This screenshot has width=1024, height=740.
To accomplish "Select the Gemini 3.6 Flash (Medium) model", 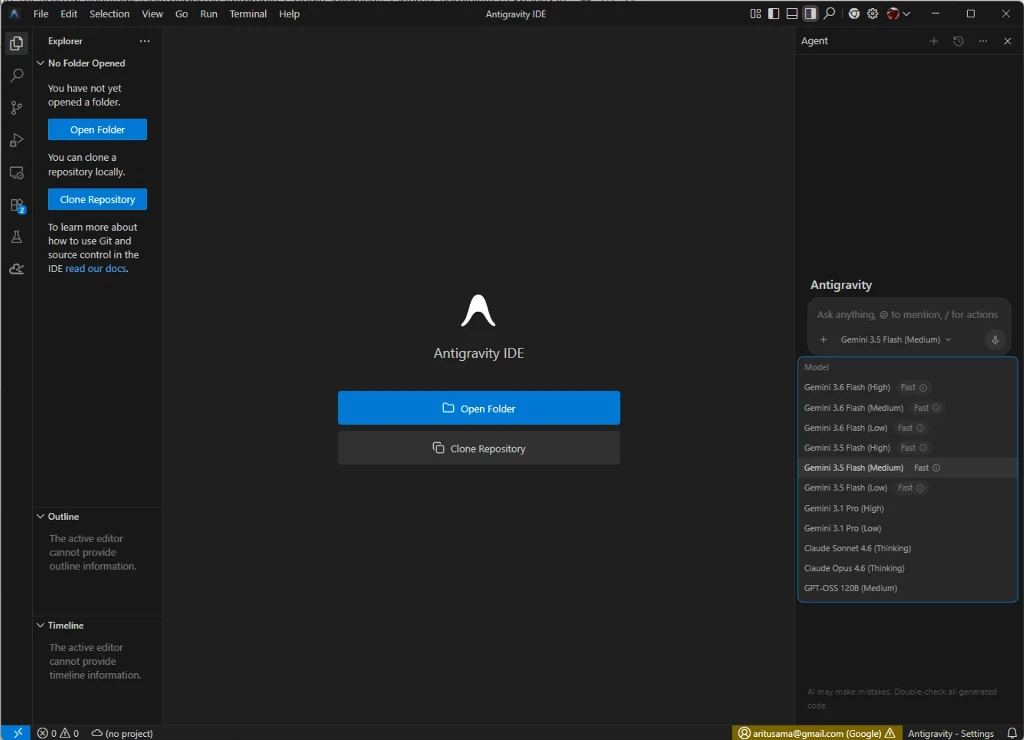I will [x=907, y=408].
